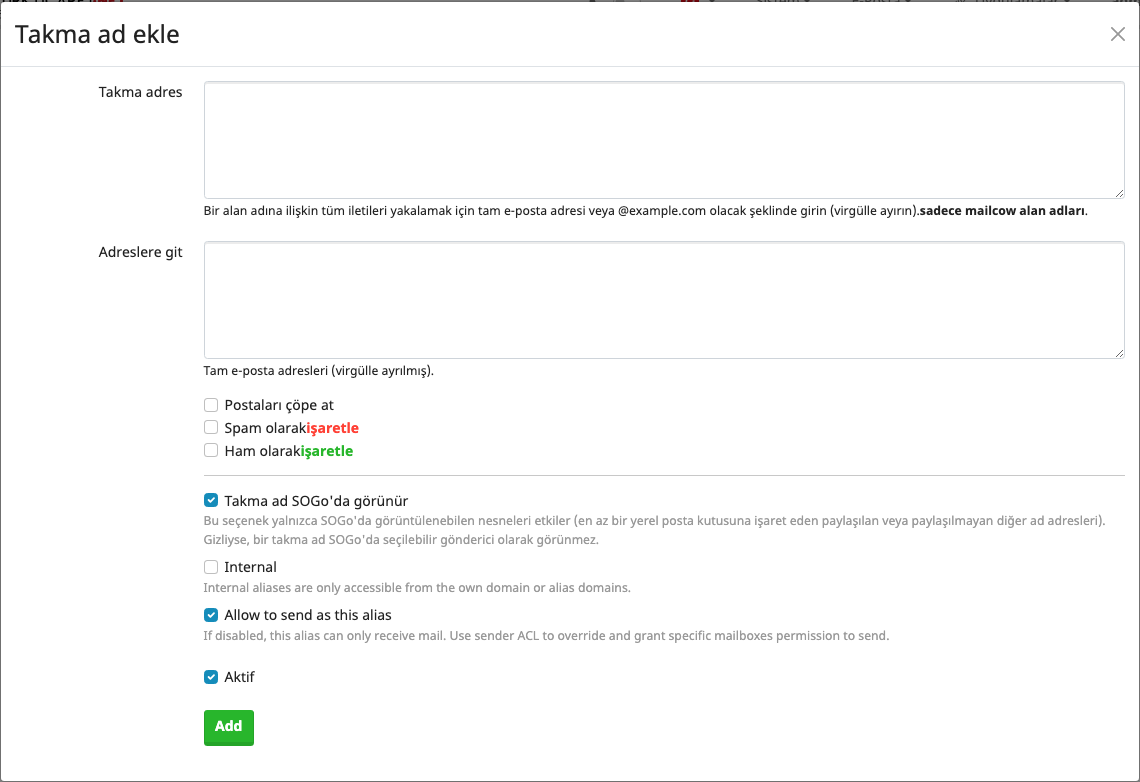
Task: Focus the Takma adres text area
Action: click(x=664, y=140)
